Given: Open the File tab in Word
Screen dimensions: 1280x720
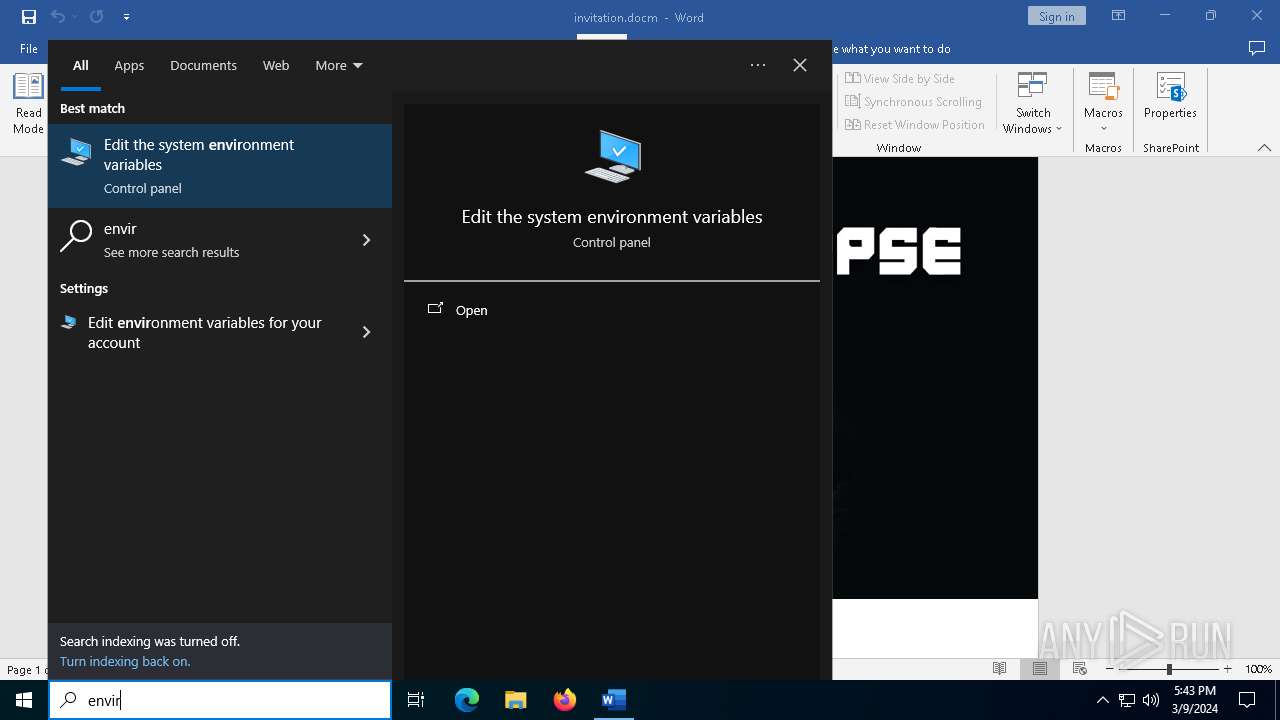Looking at the screenshot, I should coord(29,48).
